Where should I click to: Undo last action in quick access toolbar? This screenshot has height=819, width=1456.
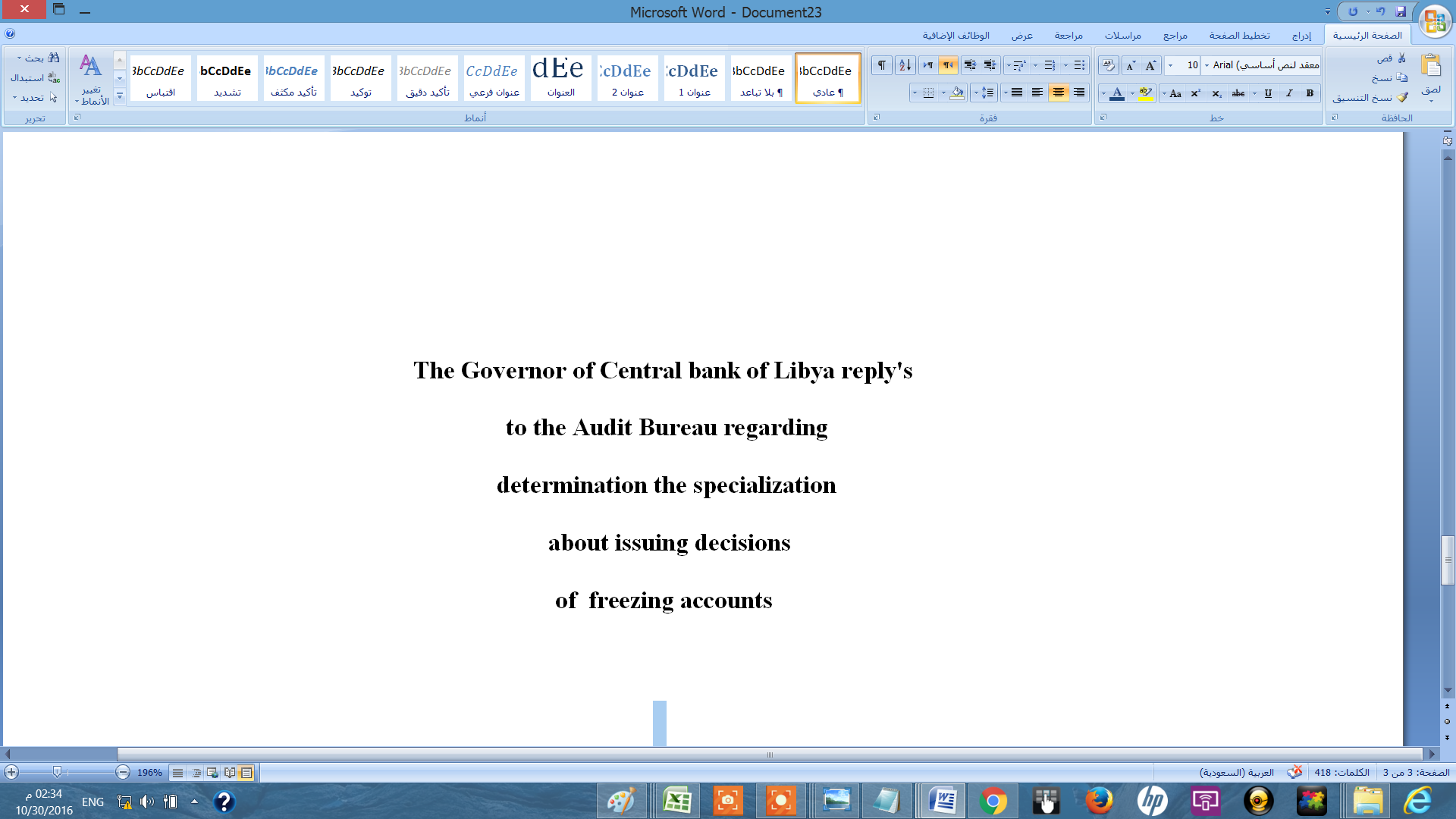(1381, 11)
